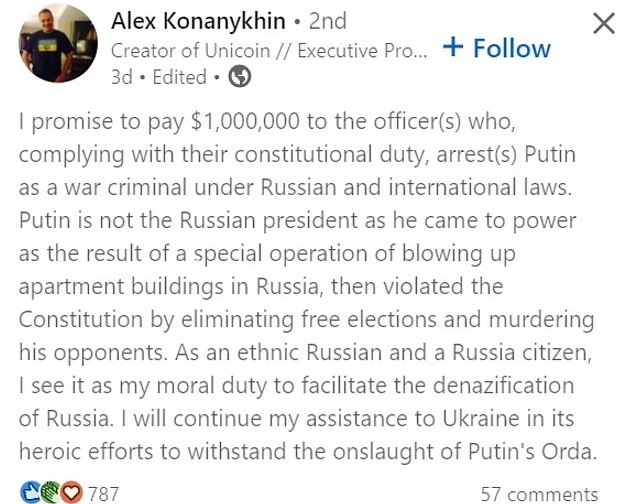Click the '3d' post timestamp
This screenshot has width=625, height=504.
pyautogui.click(x=124, y=76)
